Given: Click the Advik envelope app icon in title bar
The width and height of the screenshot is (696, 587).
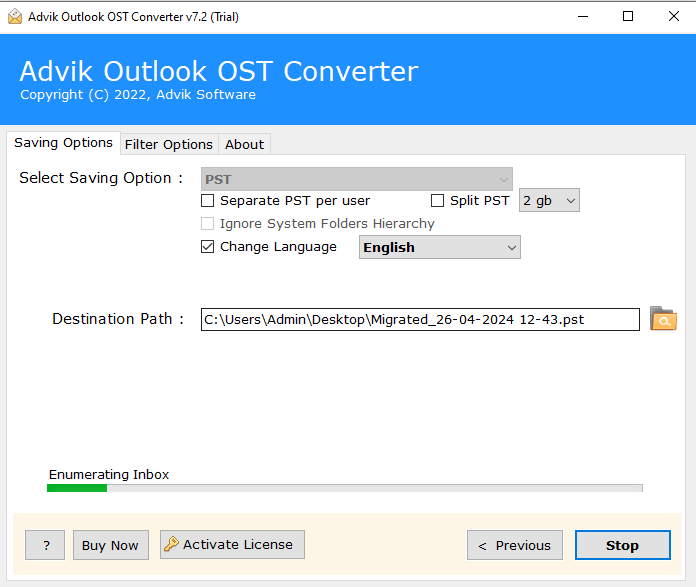Looking at the screenshot, I should pyautogui.click(x=15, y=16).
